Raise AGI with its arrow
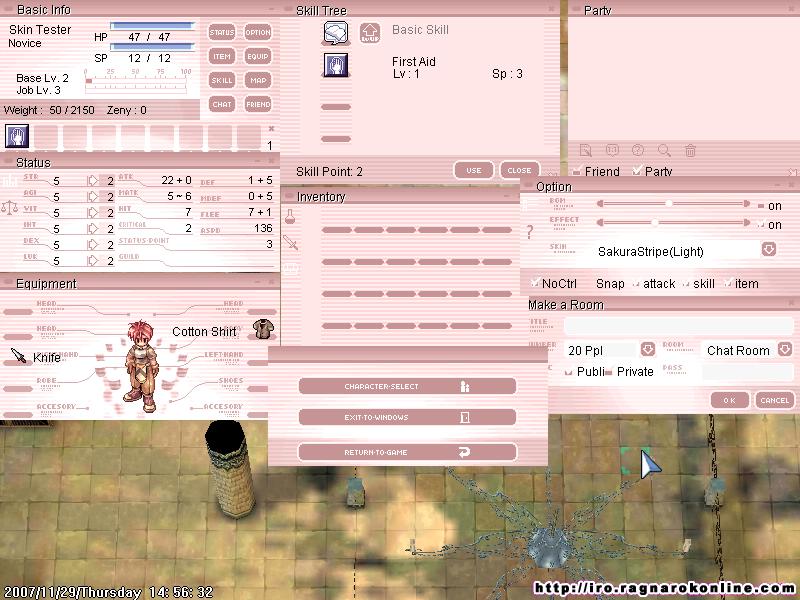 click(x=92, y=196)
